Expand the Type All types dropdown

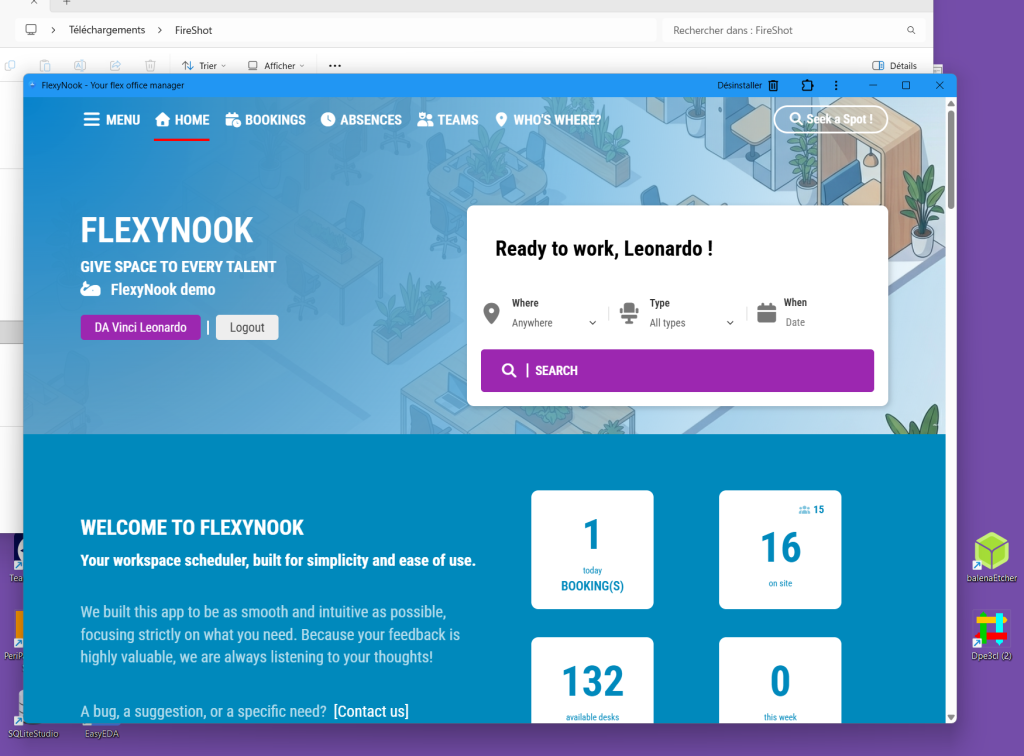pos(692,323)
